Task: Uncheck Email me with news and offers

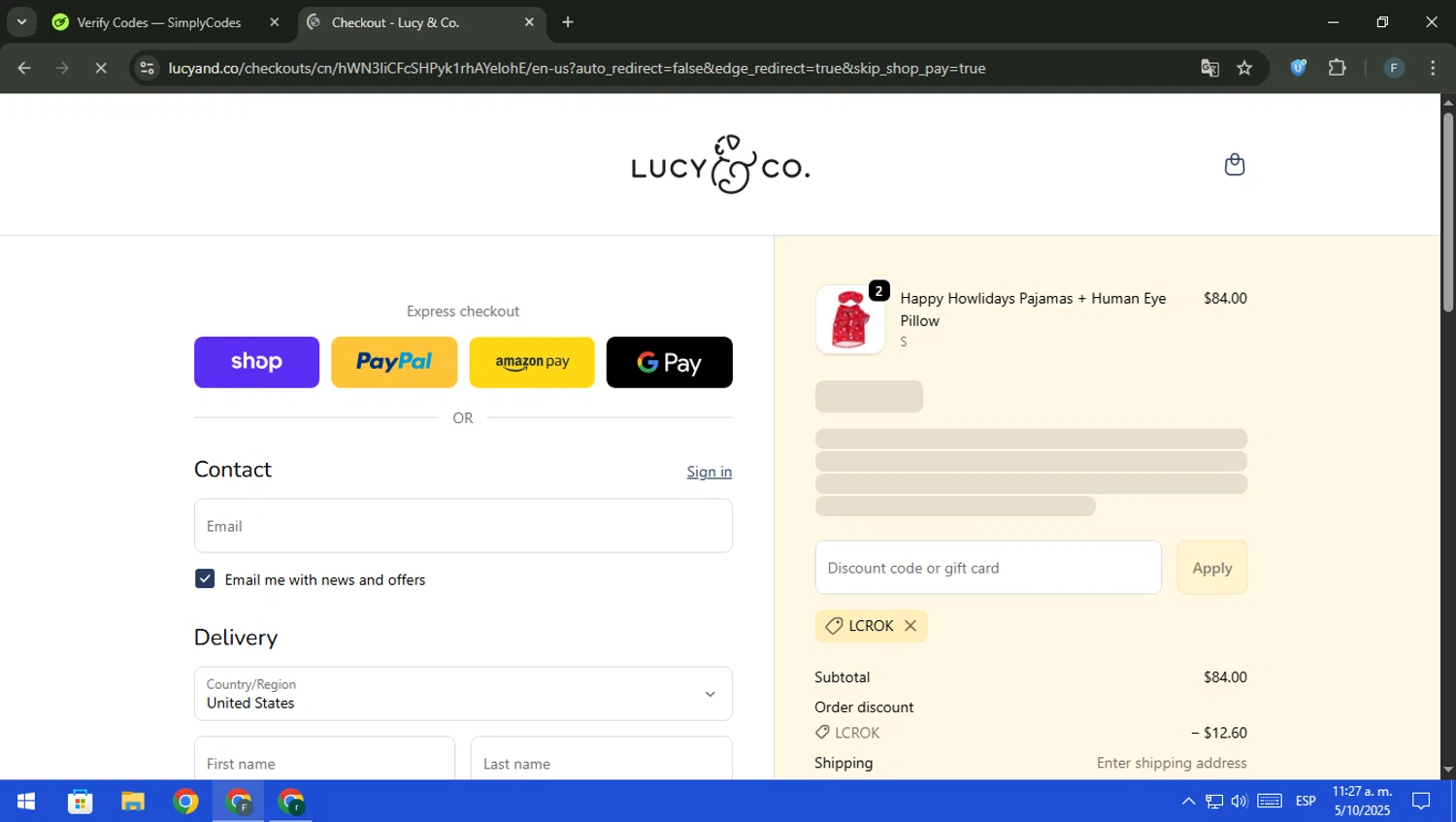Action: pos(205,579)
